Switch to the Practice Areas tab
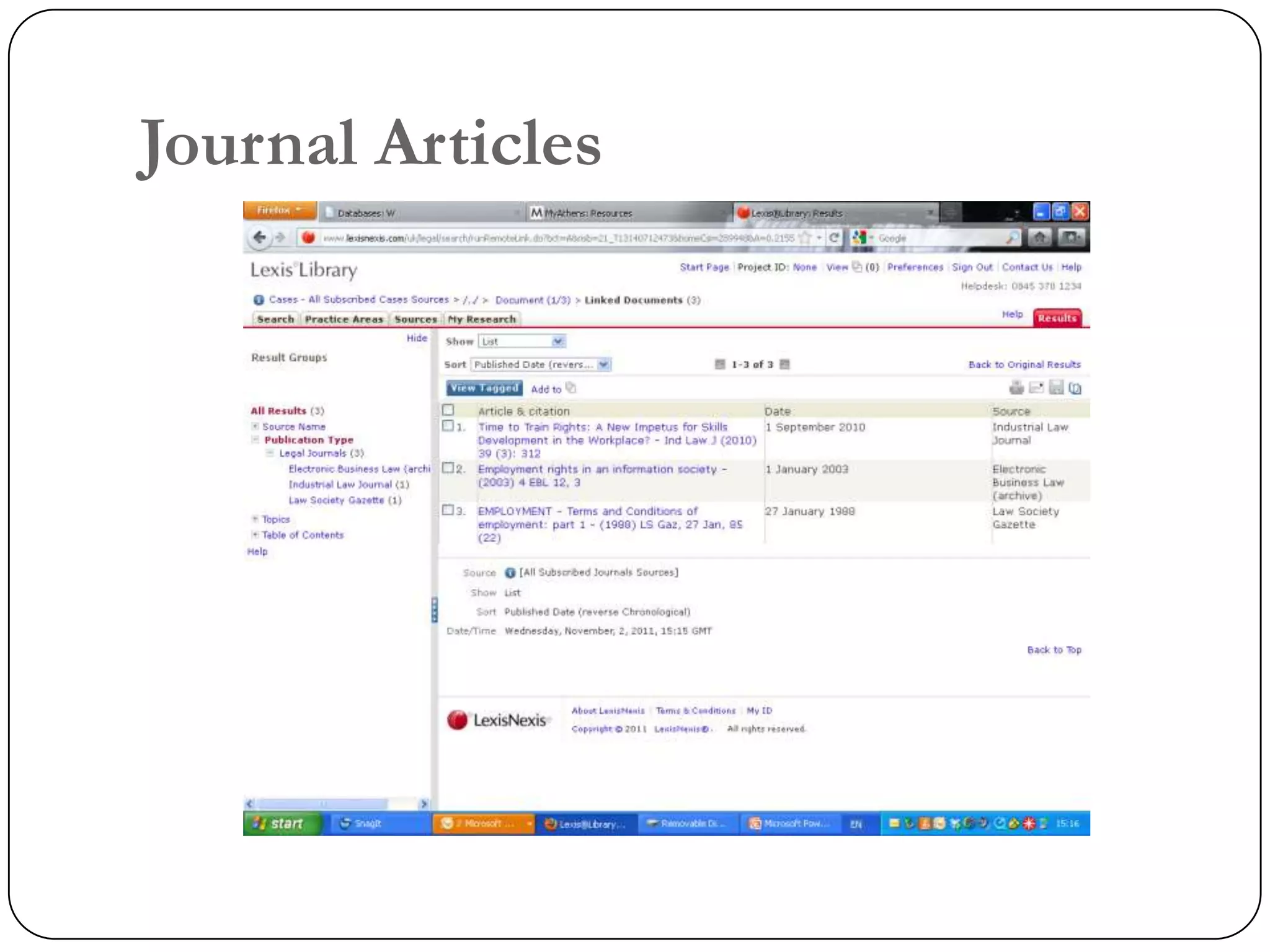Image resolution: width=1270 pixels, height=952 pixels. coord(344,319)
